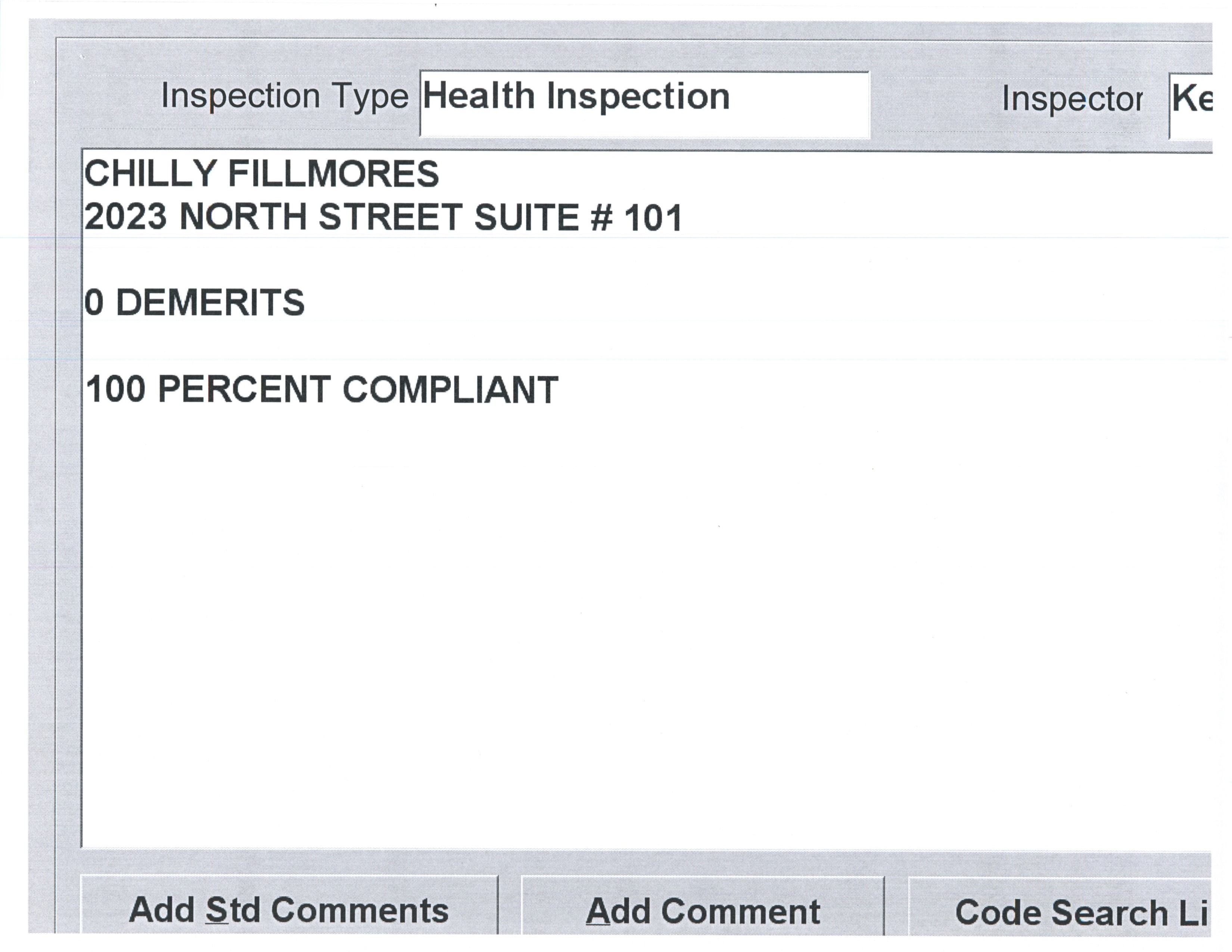
Task: Select the word DEMERITS
Action: [210, 302]
